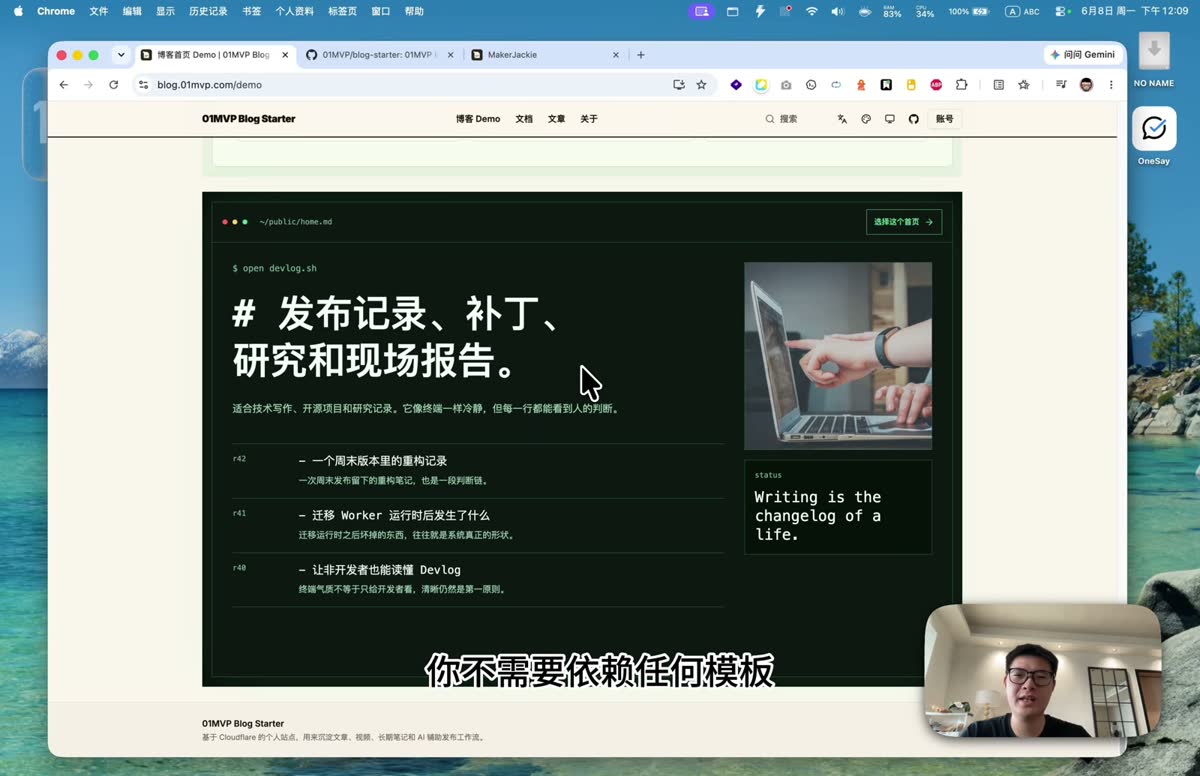Go to 文档 nav link
Image resolution: width=1200 pixels, height=776 pixels.
pyautogui.click(x=524, y=119)
